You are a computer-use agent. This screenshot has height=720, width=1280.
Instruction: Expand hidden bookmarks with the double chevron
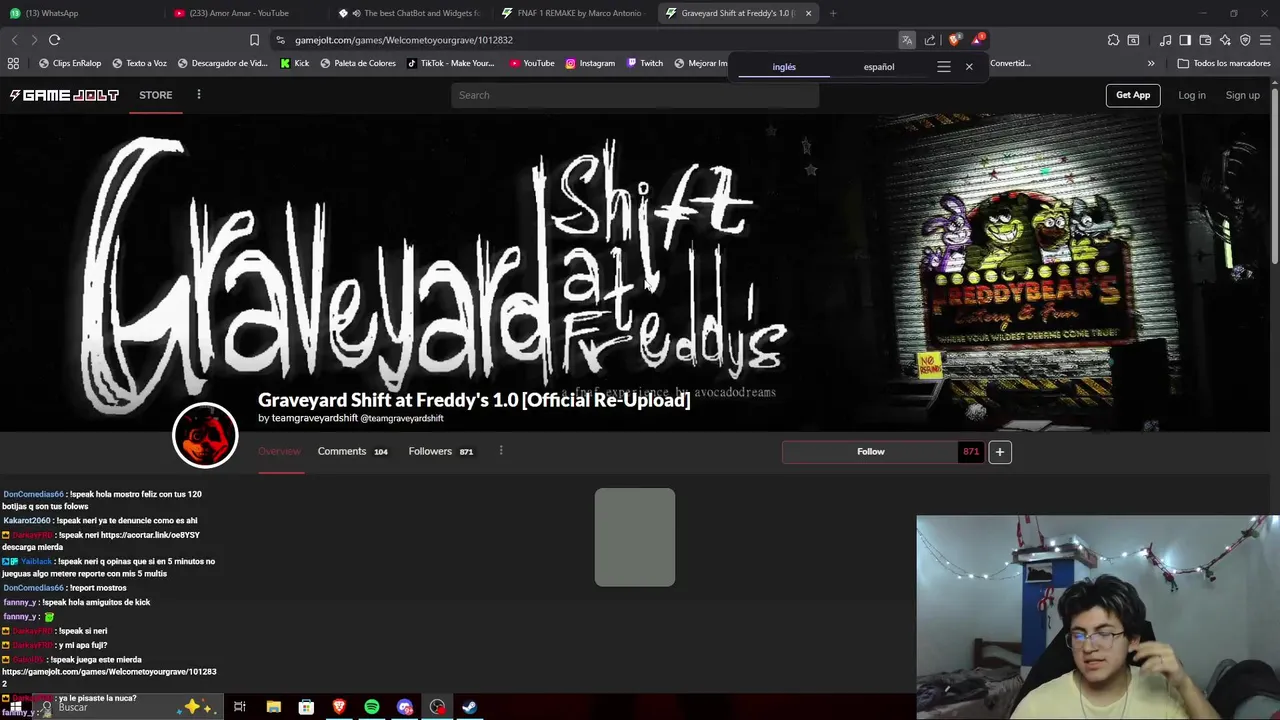[x=1151, y=63]
